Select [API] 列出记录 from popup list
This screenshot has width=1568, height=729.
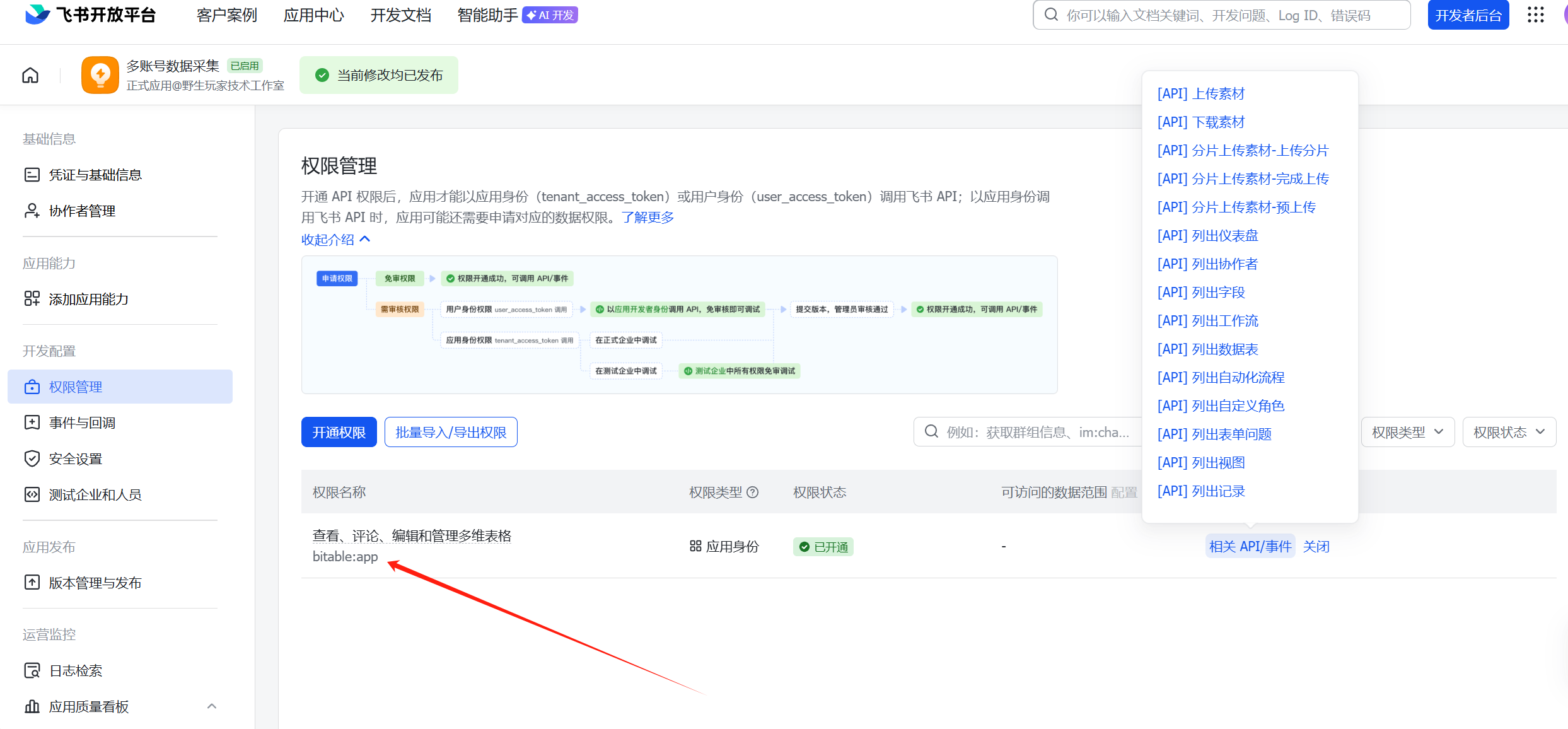point(1201,491)
